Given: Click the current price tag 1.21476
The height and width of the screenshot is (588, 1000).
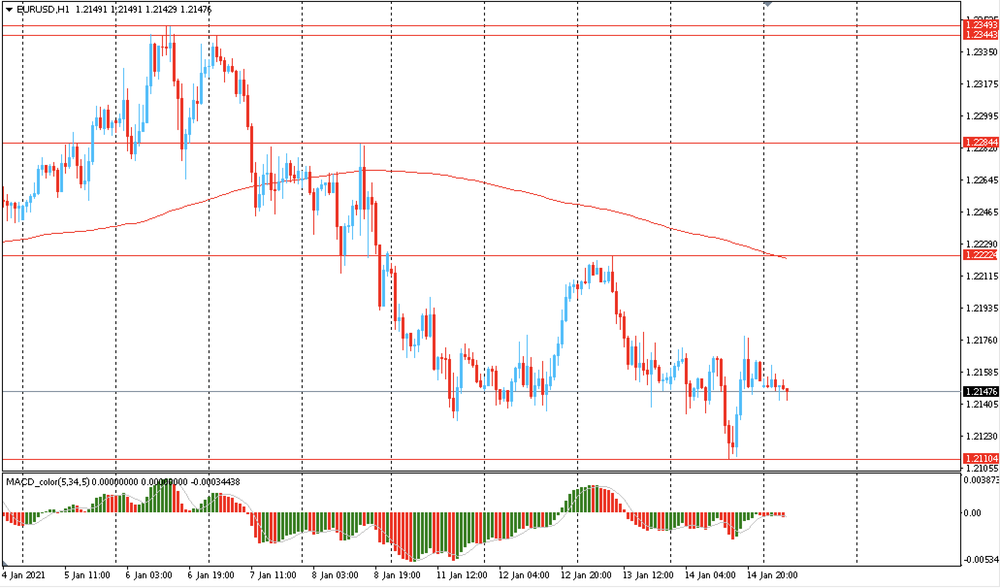Looking at the screenshot, I should click(x=982, y=392).
